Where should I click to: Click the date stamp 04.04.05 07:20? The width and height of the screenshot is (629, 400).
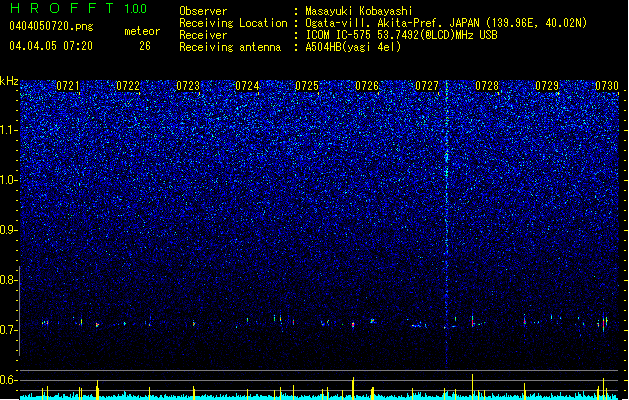tap(51, 46)
